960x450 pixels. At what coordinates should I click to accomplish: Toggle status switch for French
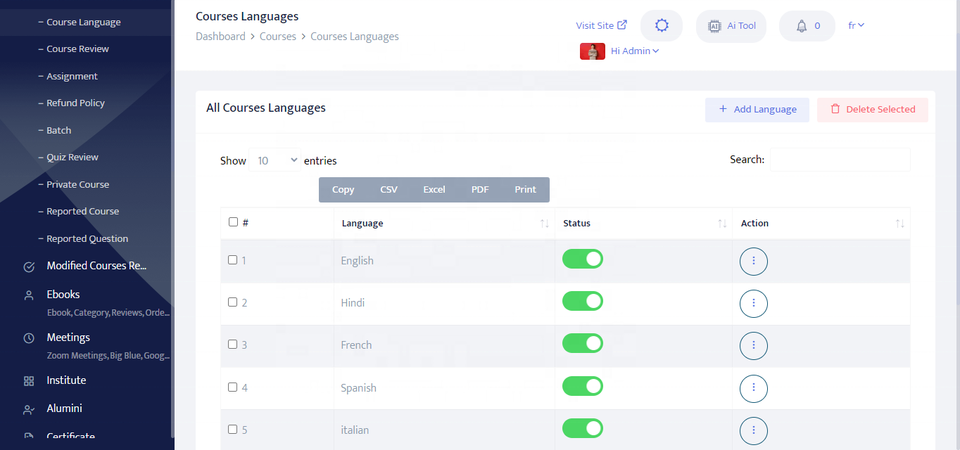coord(582,343)
